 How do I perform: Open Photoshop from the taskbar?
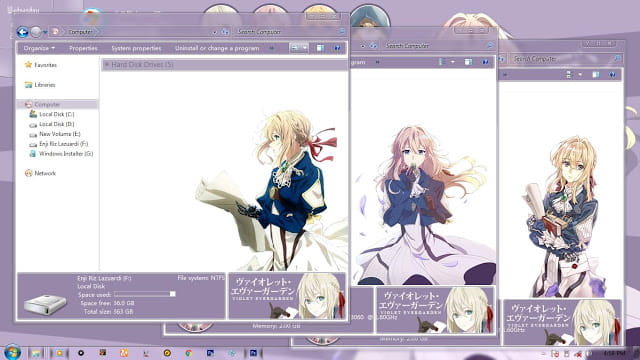click(253, 353)
